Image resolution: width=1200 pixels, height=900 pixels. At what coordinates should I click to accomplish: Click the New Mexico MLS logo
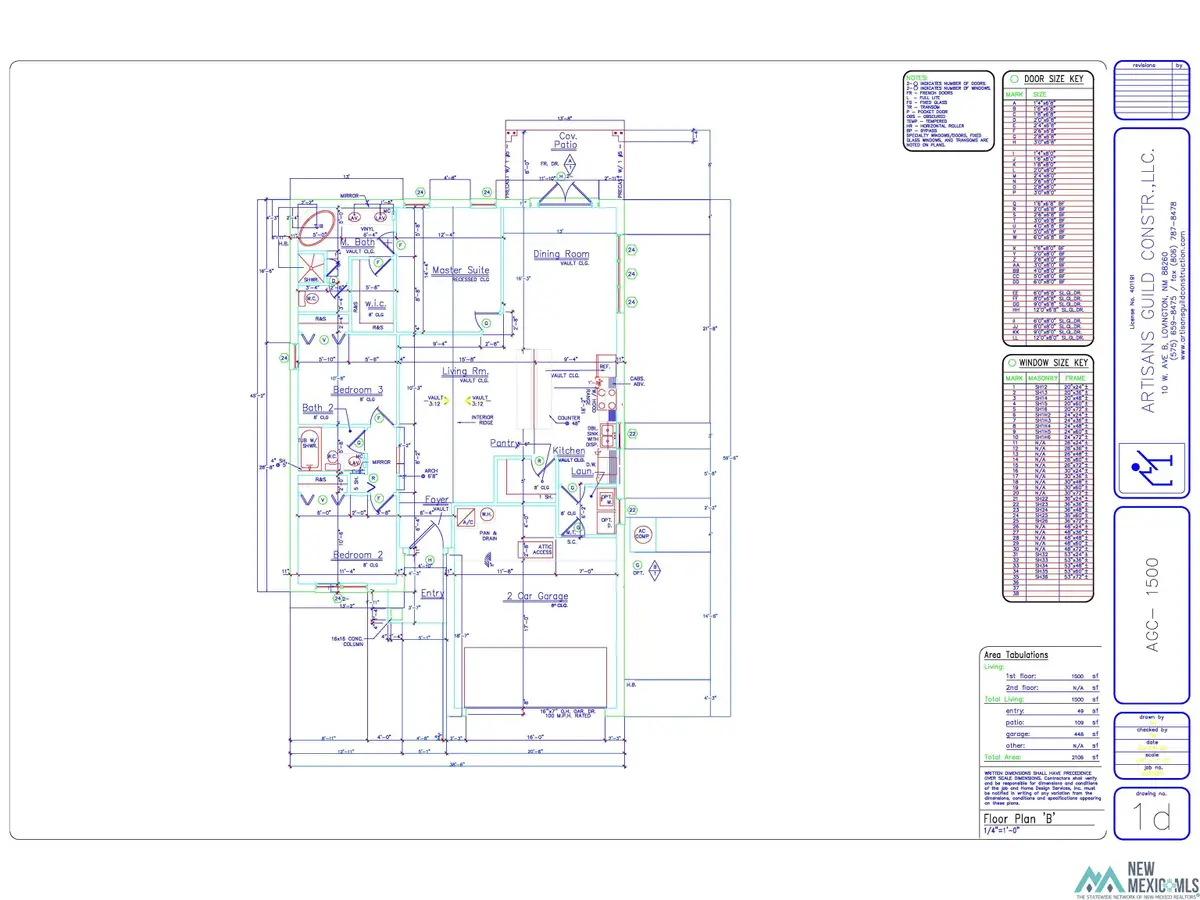click(x=1136, y=875)
